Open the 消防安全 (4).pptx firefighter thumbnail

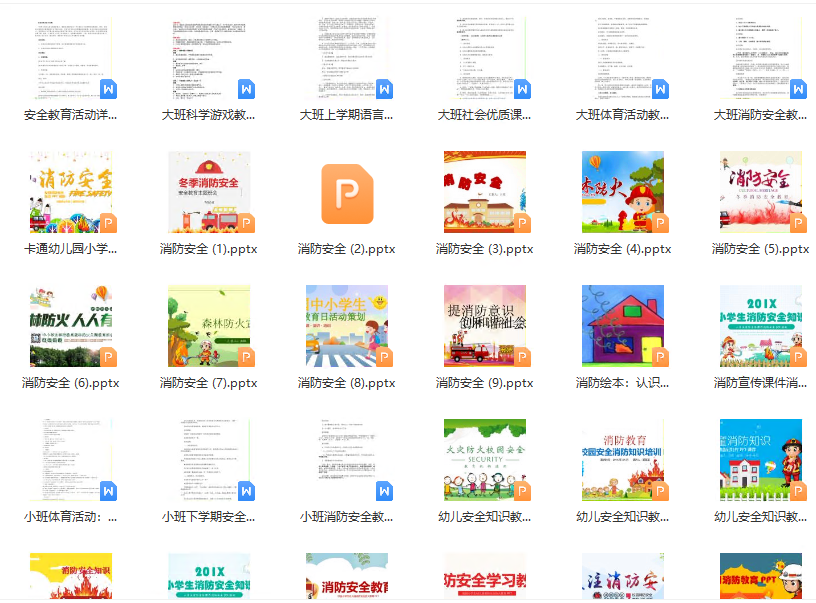[622, 192]
